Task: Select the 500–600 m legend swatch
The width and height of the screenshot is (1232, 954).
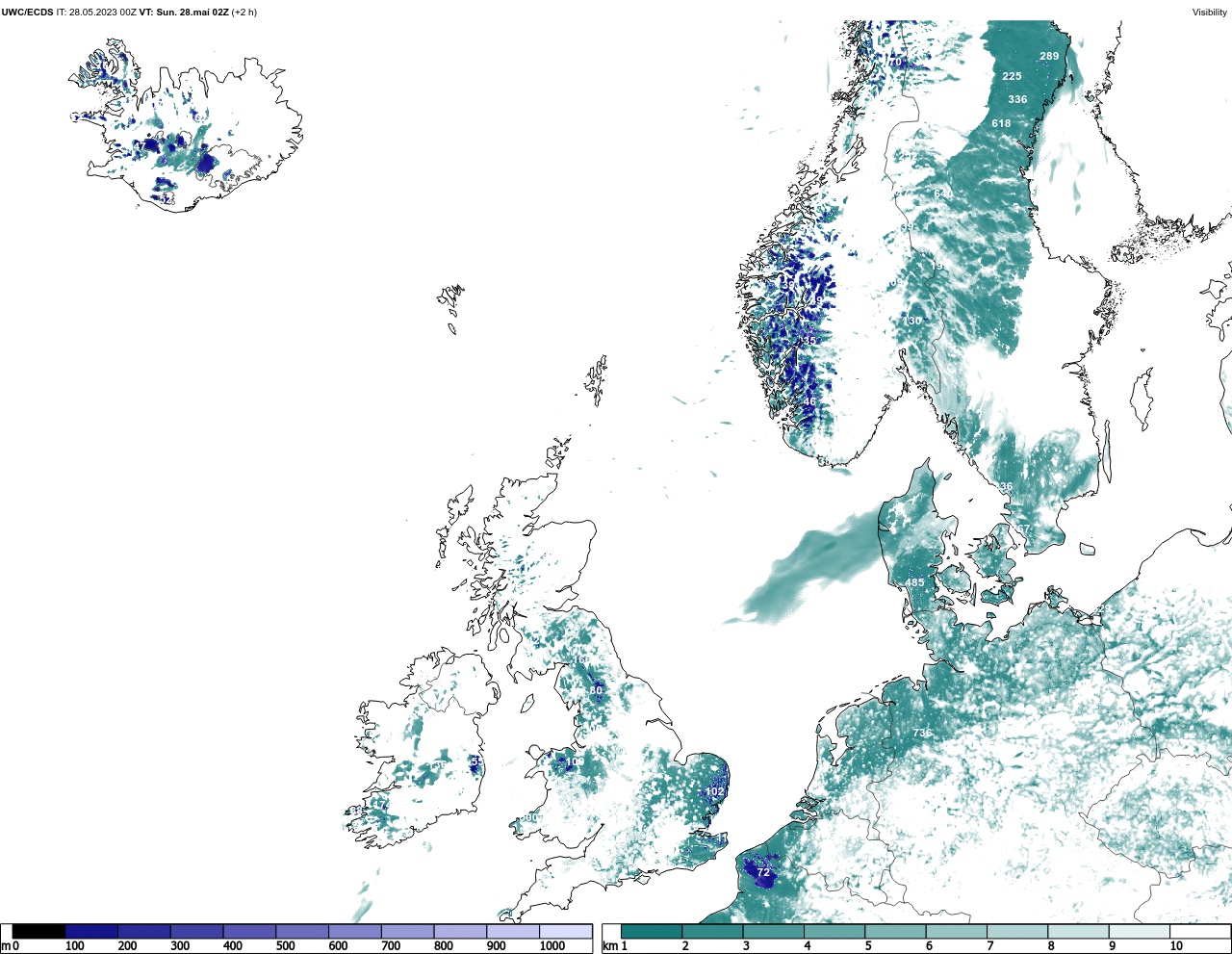Action: tap(302, 932)
